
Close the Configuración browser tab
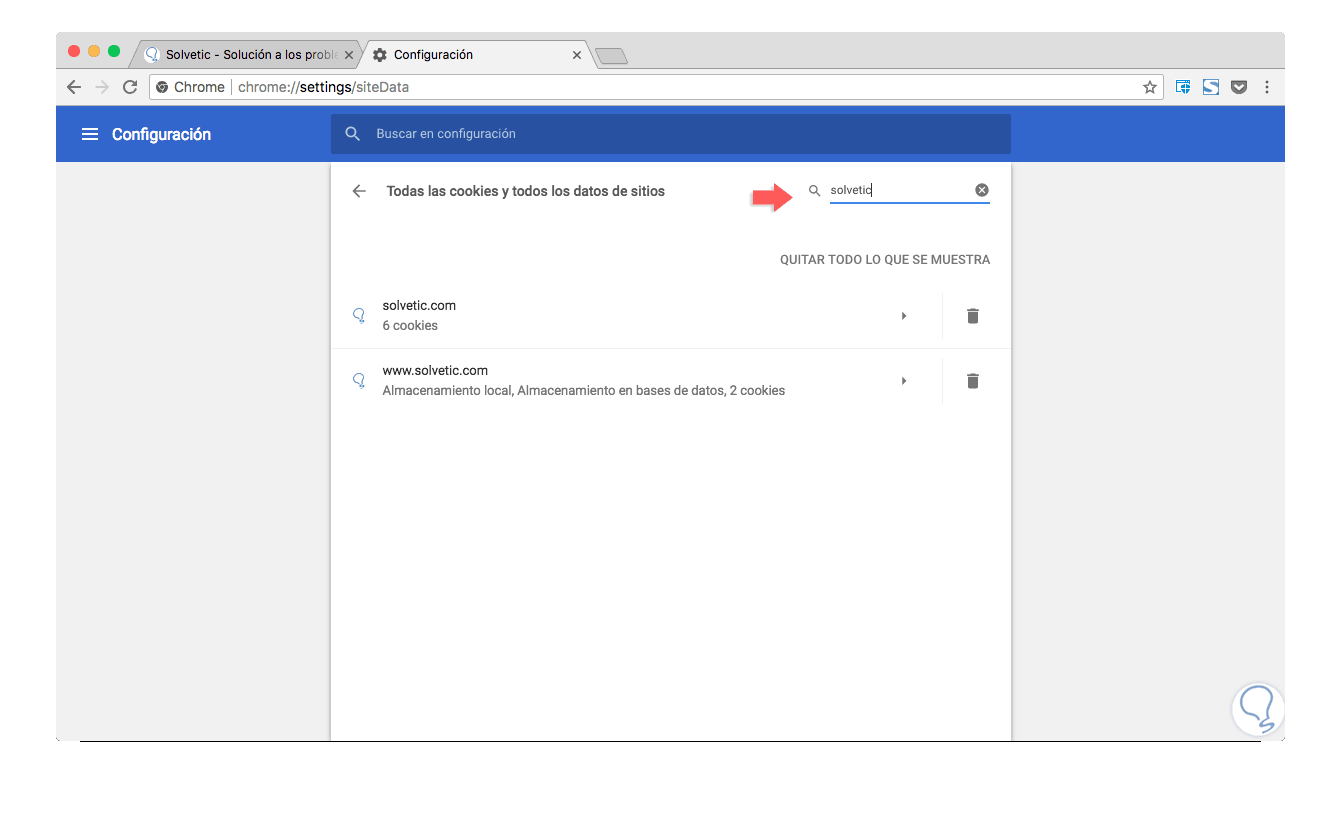coord(577,55)
